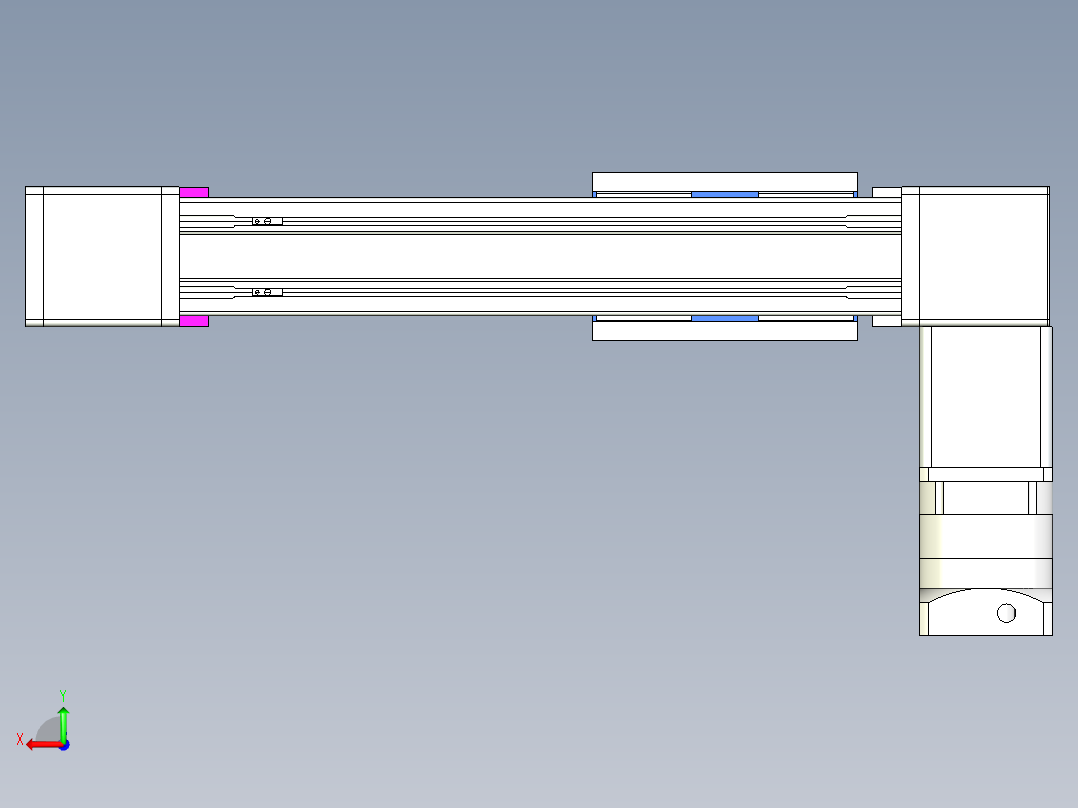Click the red X axis arrow of the triad
This screenshot has width=1078, height=808.
tap(43, 745)
